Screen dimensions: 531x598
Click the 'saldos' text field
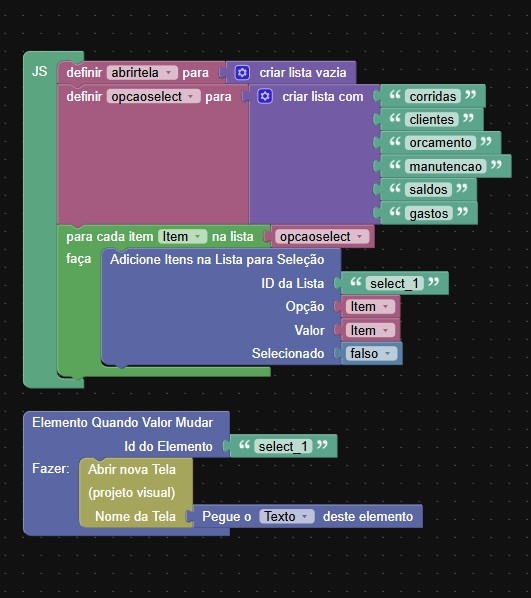coord(428,190)
